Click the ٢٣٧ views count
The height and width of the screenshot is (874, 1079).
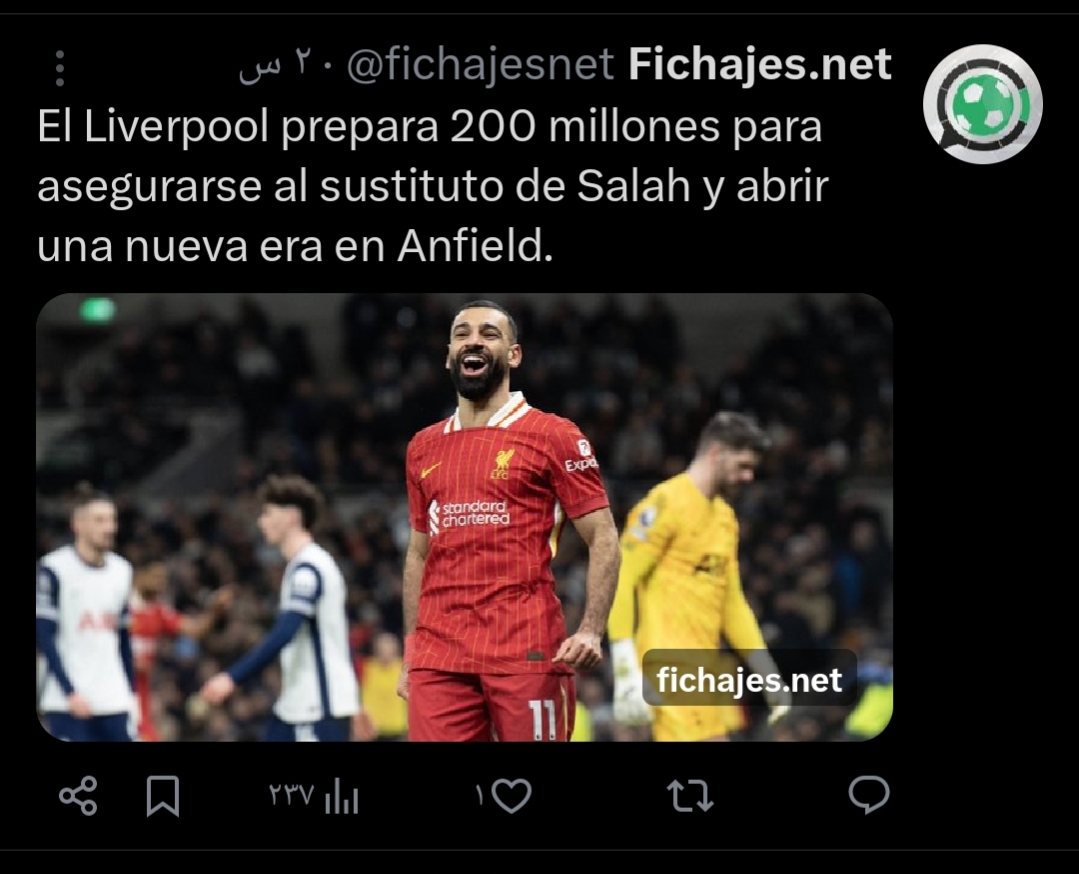(292, 795)
